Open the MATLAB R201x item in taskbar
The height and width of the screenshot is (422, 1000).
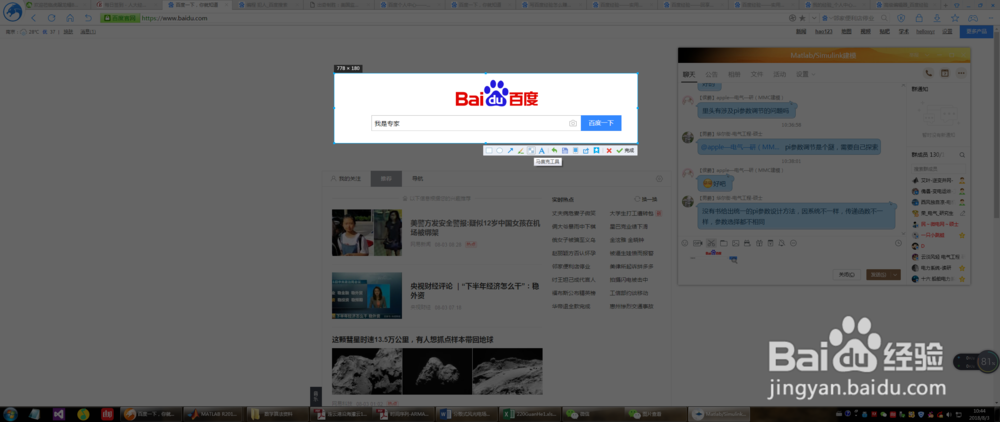click(214, 414)
